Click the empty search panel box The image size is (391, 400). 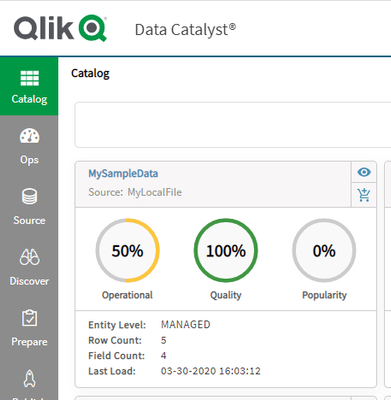coord(233,125)
